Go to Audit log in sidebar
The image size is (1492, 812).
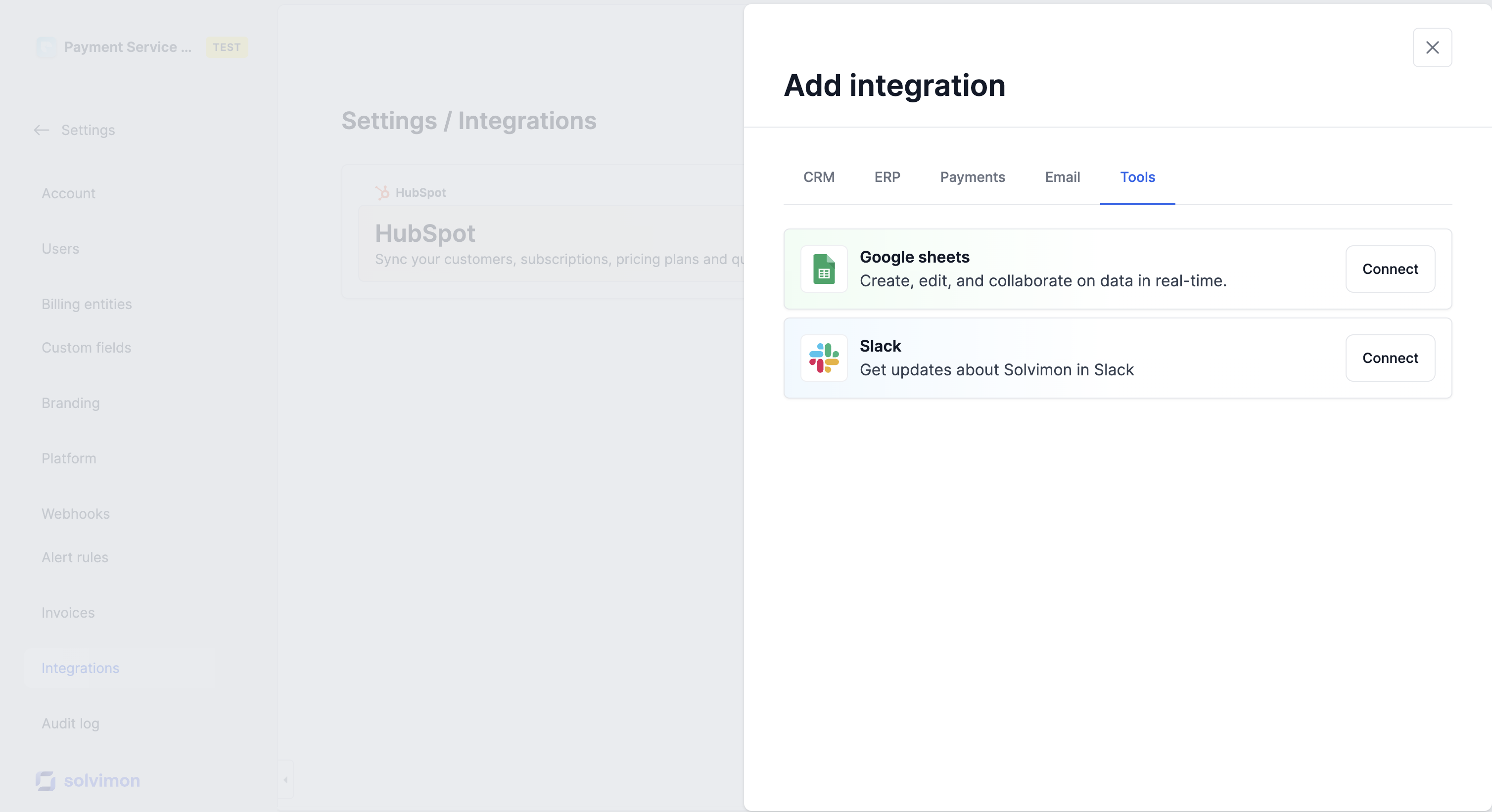pos(70,723)
